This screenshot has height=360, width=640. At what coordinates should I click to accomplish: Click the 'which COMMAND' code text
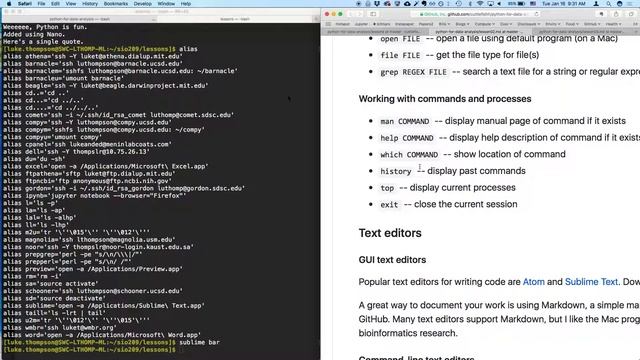click(409, 155)
